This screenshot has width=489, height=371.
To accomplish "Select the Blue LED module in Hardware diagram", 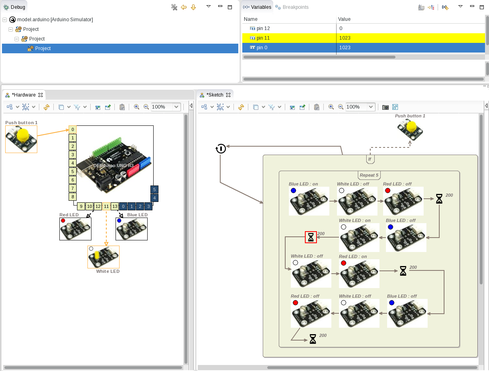I will [131, 229].
